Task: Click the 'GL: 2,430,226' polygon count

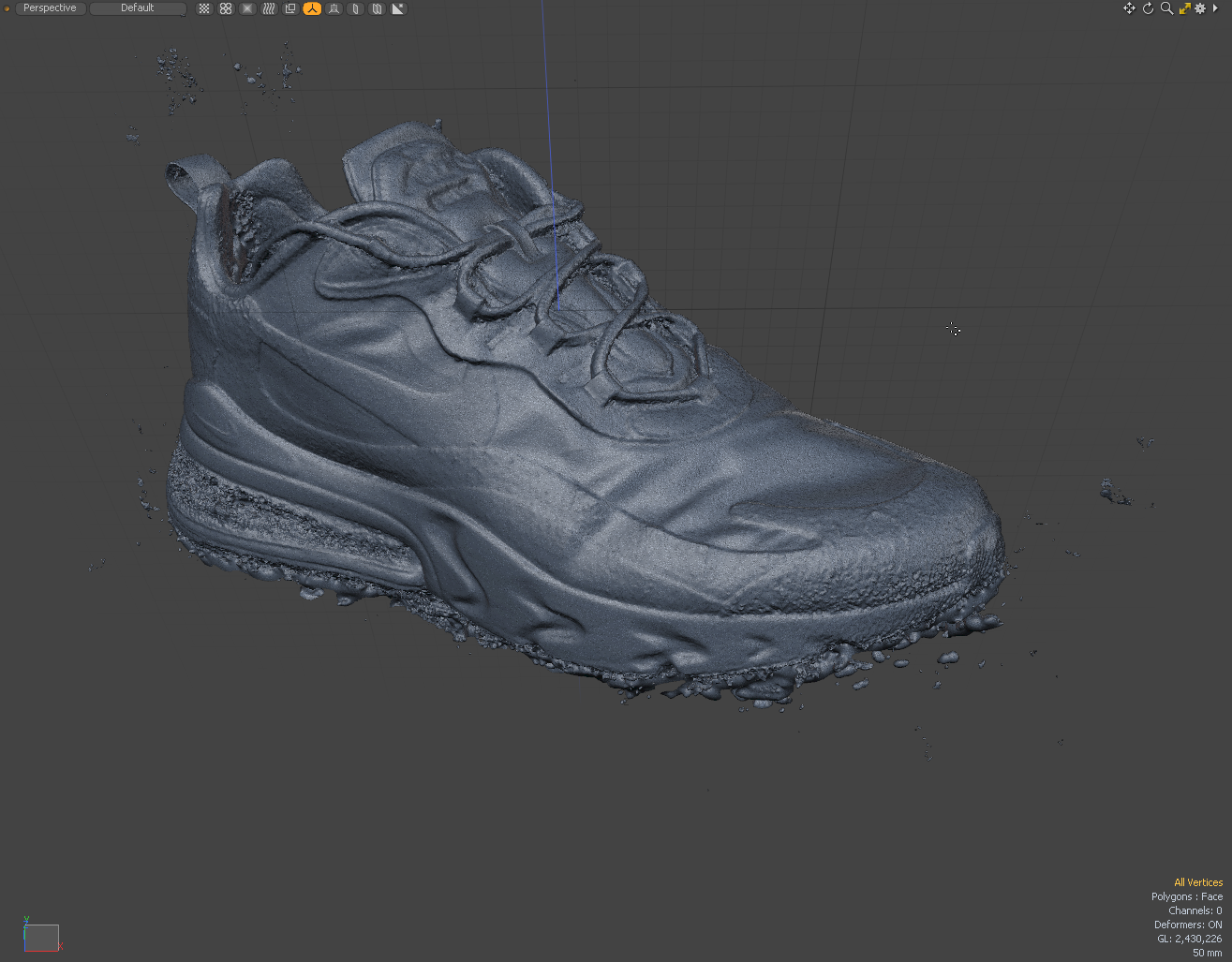Action: (x=1189, y=939)
